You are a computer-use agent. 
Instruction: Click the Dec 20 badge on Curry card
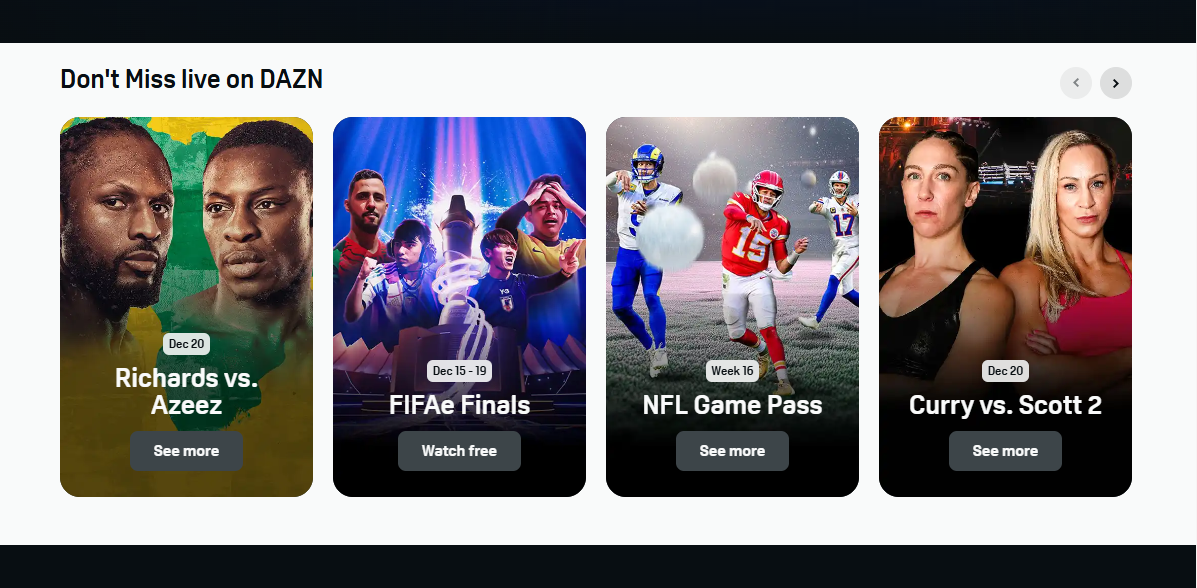pyautogui.click(x=1005, y=371)
